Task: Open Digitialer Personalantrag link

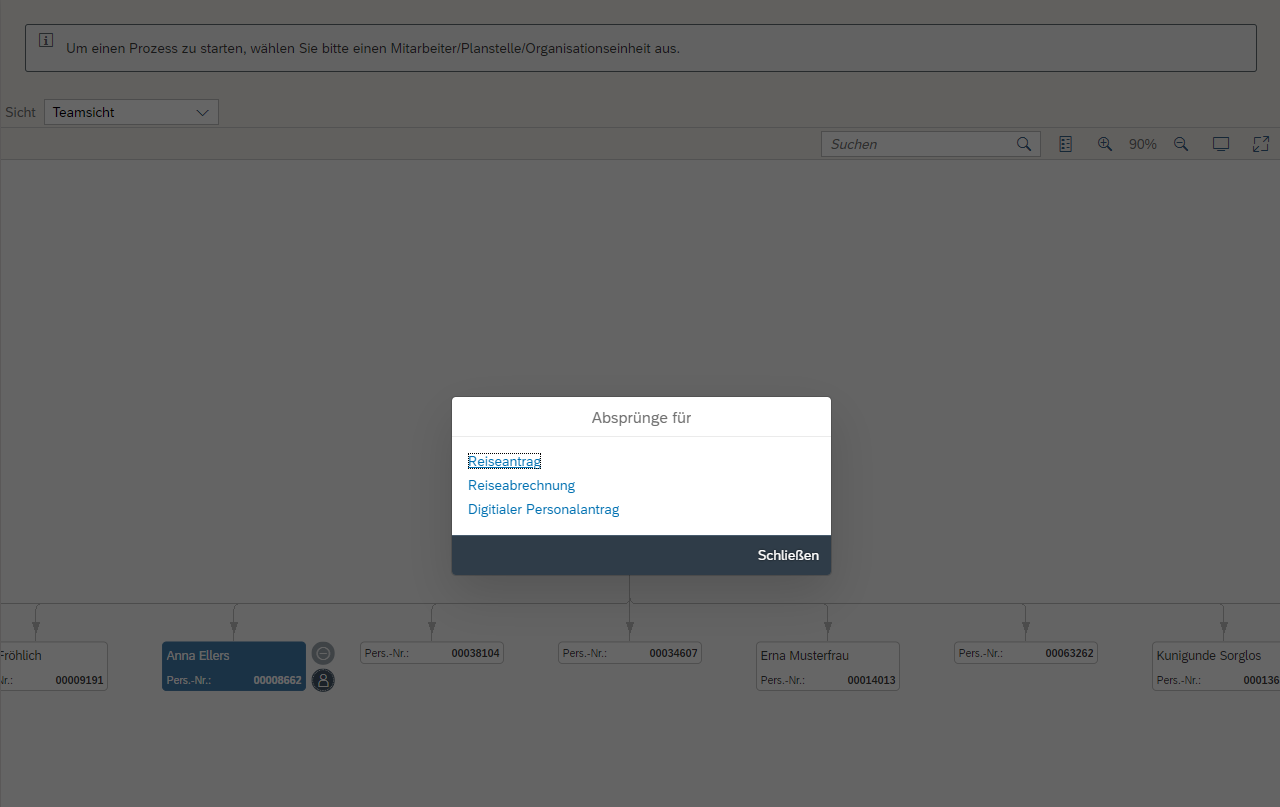Action: [543, 509]
